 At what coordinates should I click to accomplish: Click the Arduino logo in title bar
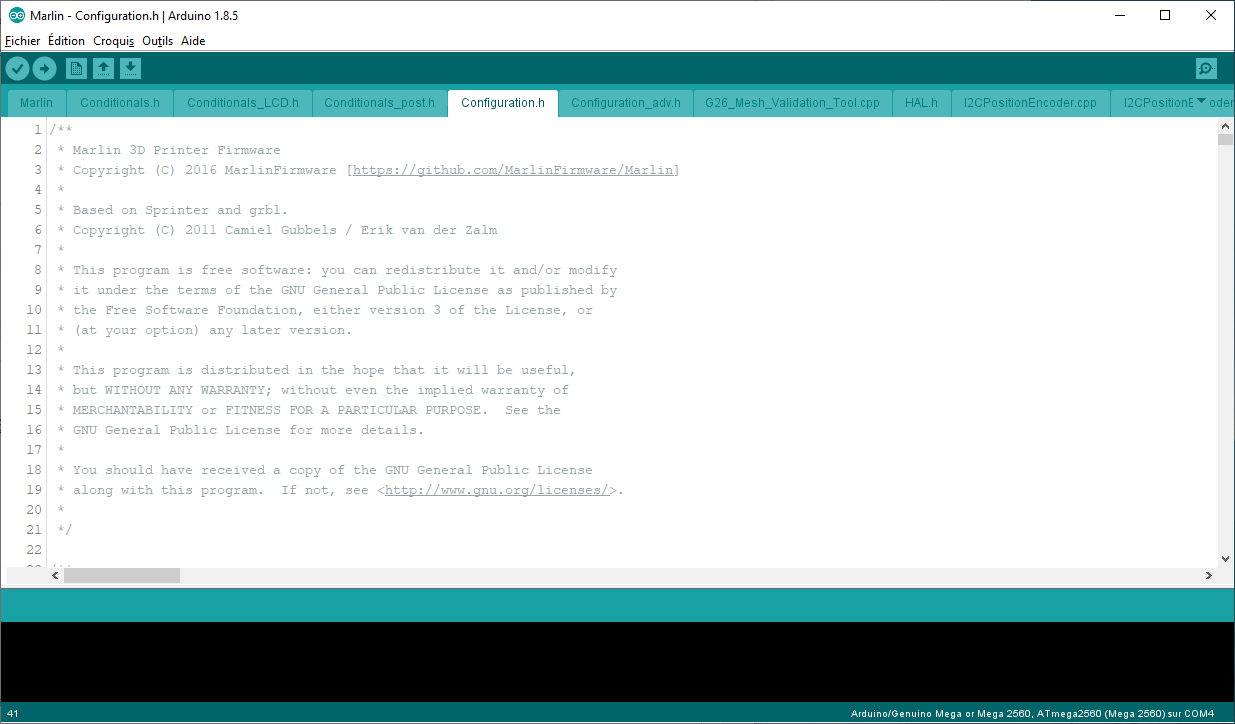(x=17, y=15)
